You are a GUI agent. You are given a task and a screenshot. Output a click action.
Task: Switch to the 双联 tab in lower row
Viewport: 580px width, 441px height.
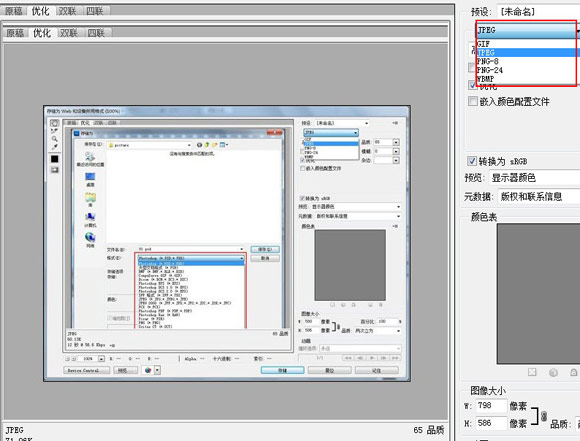tap(69, 33)
